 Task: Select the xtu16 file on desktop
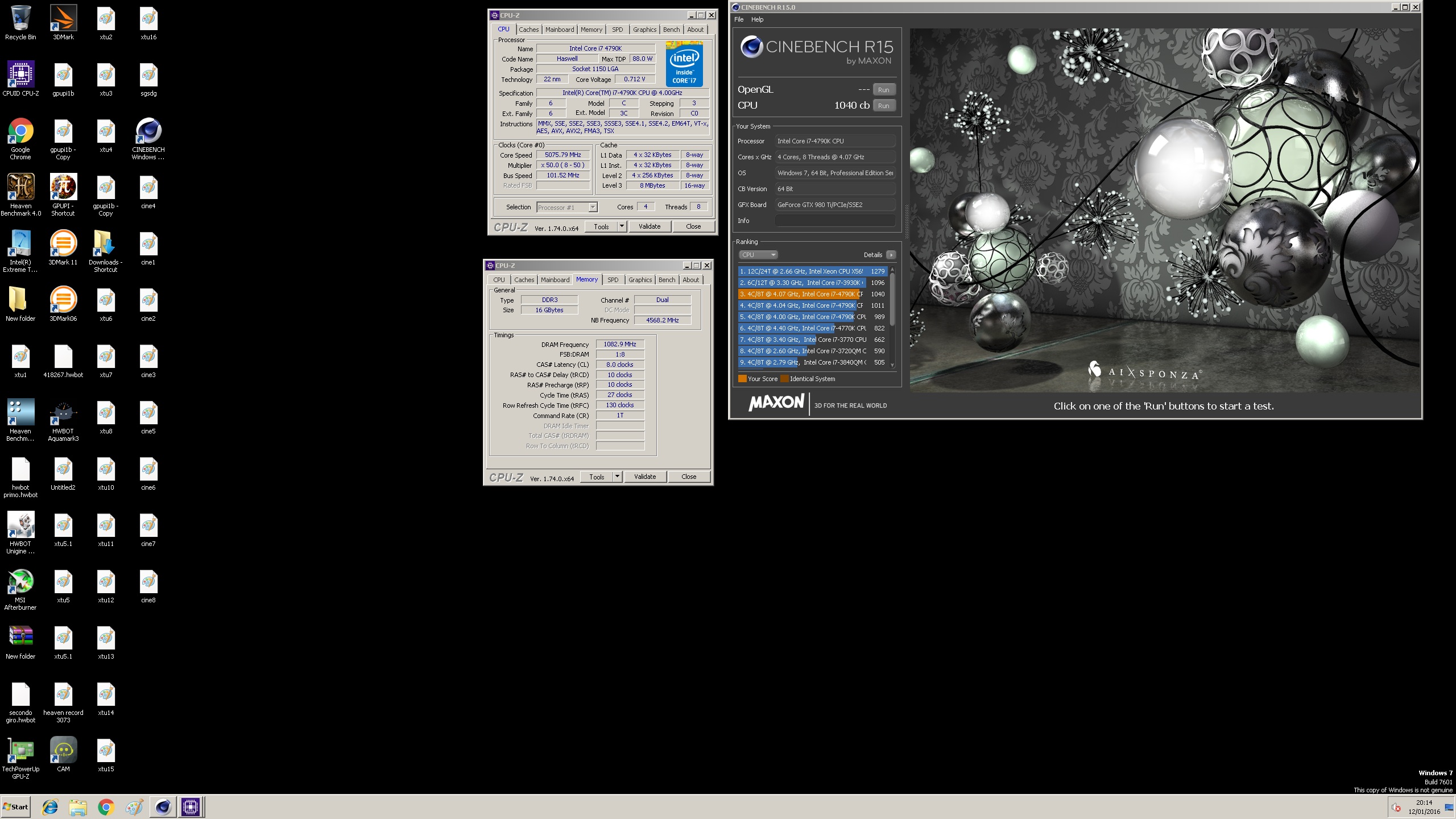[x=148, y=23]
